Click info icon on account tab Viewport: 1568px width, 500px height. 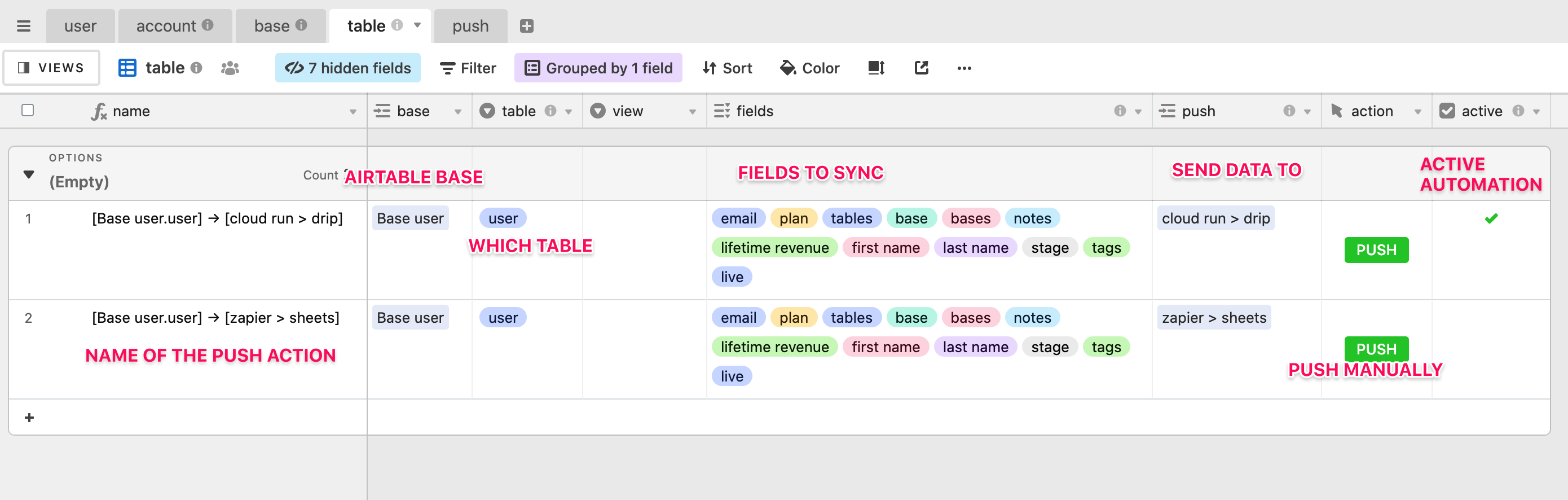coord(208,25)
